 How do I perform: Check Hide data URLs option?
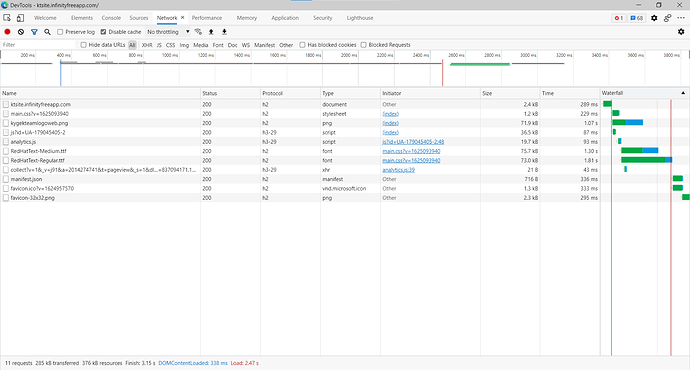point(84,45)
